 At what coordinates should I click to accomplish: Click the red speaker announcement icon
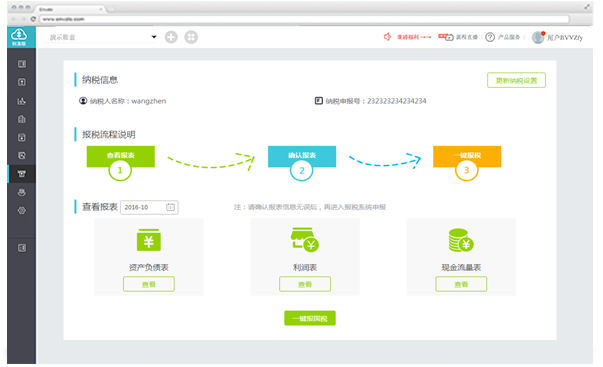[x=387, y=37]
